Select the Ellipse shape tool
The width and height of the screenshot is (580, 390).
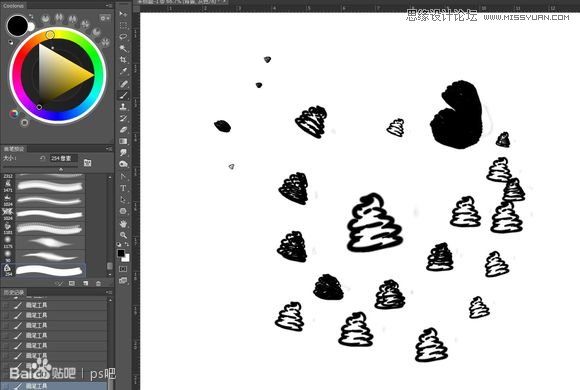tap(123, 211)
